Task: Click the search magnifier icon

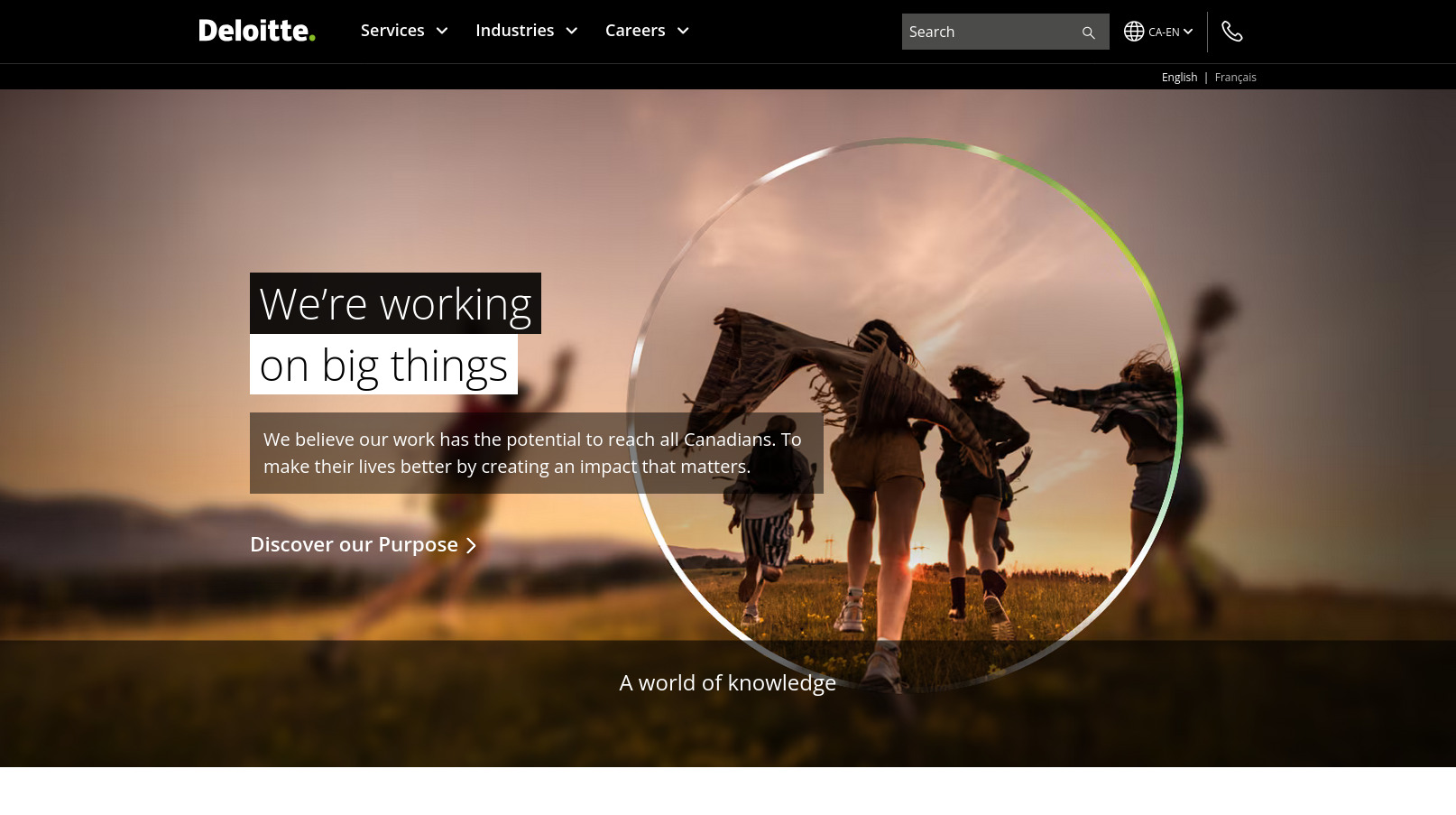Action: point(1088,32)
